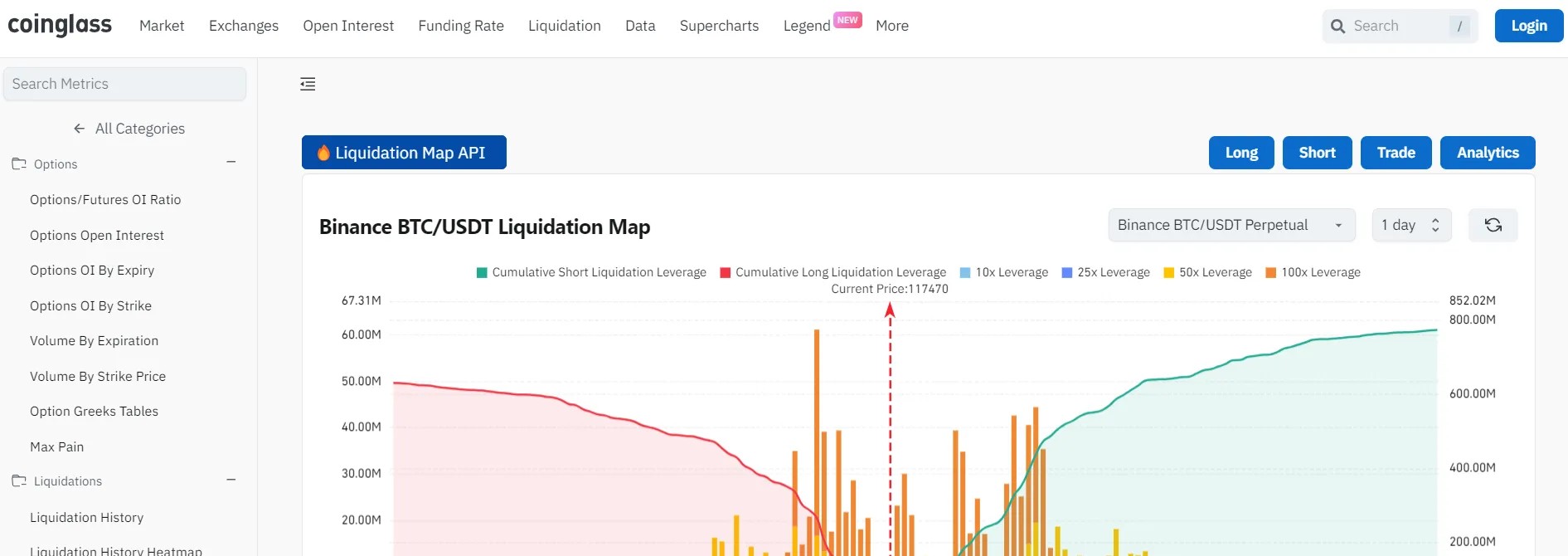
Task: Click the Short button
Action: [x=1317, y=153]
